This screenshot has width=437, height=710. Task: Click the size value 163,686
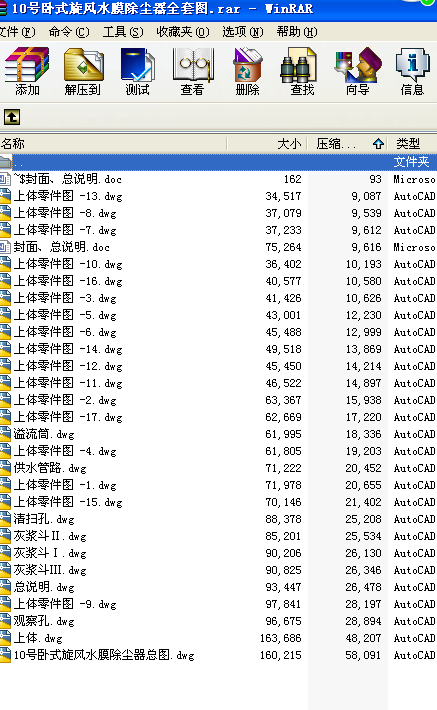(x=280, y=638)
